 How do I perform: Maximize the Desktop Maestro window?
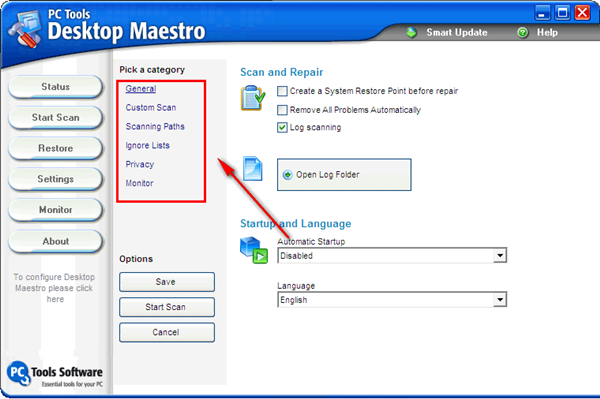562,13
